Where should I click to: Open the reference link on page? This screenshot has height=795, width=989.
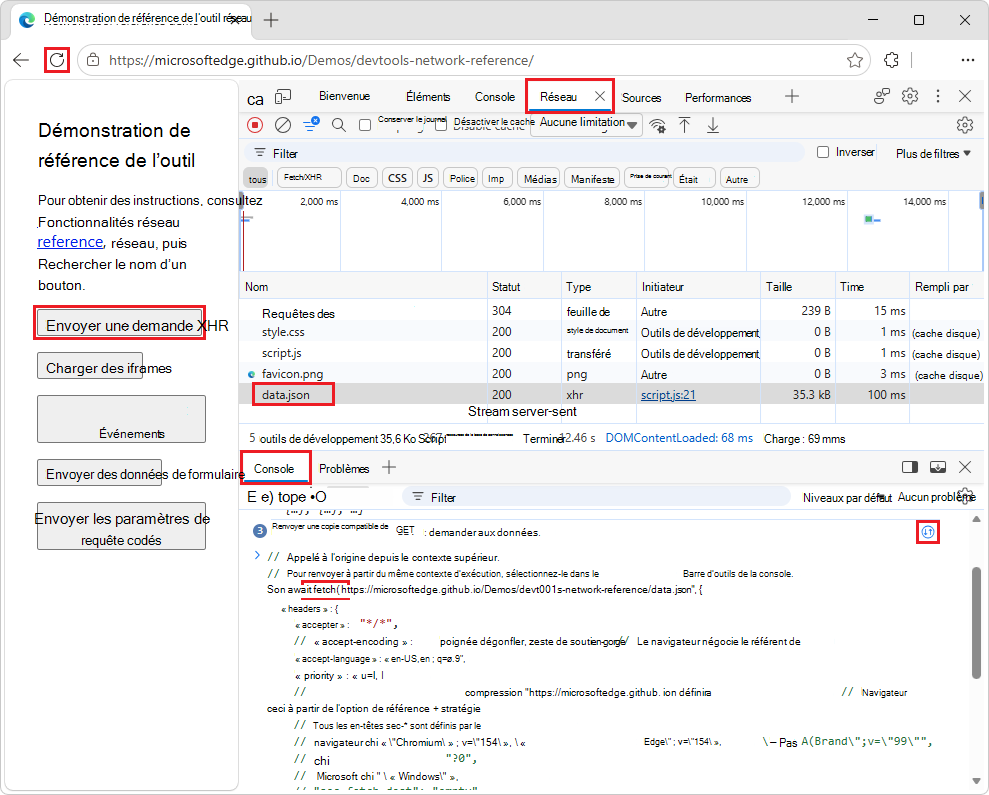(x=70, y=242)
